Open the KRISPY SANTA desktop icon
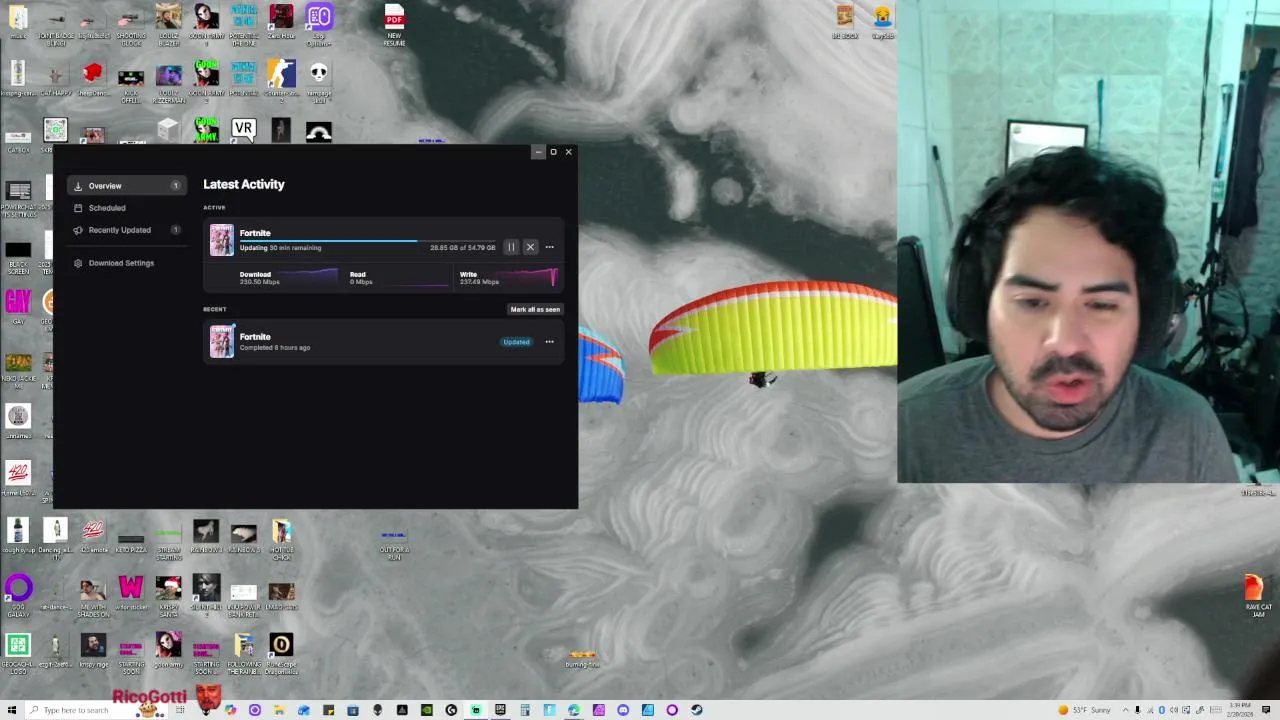This screenshot has width=1280, height=720. point(168,596)
